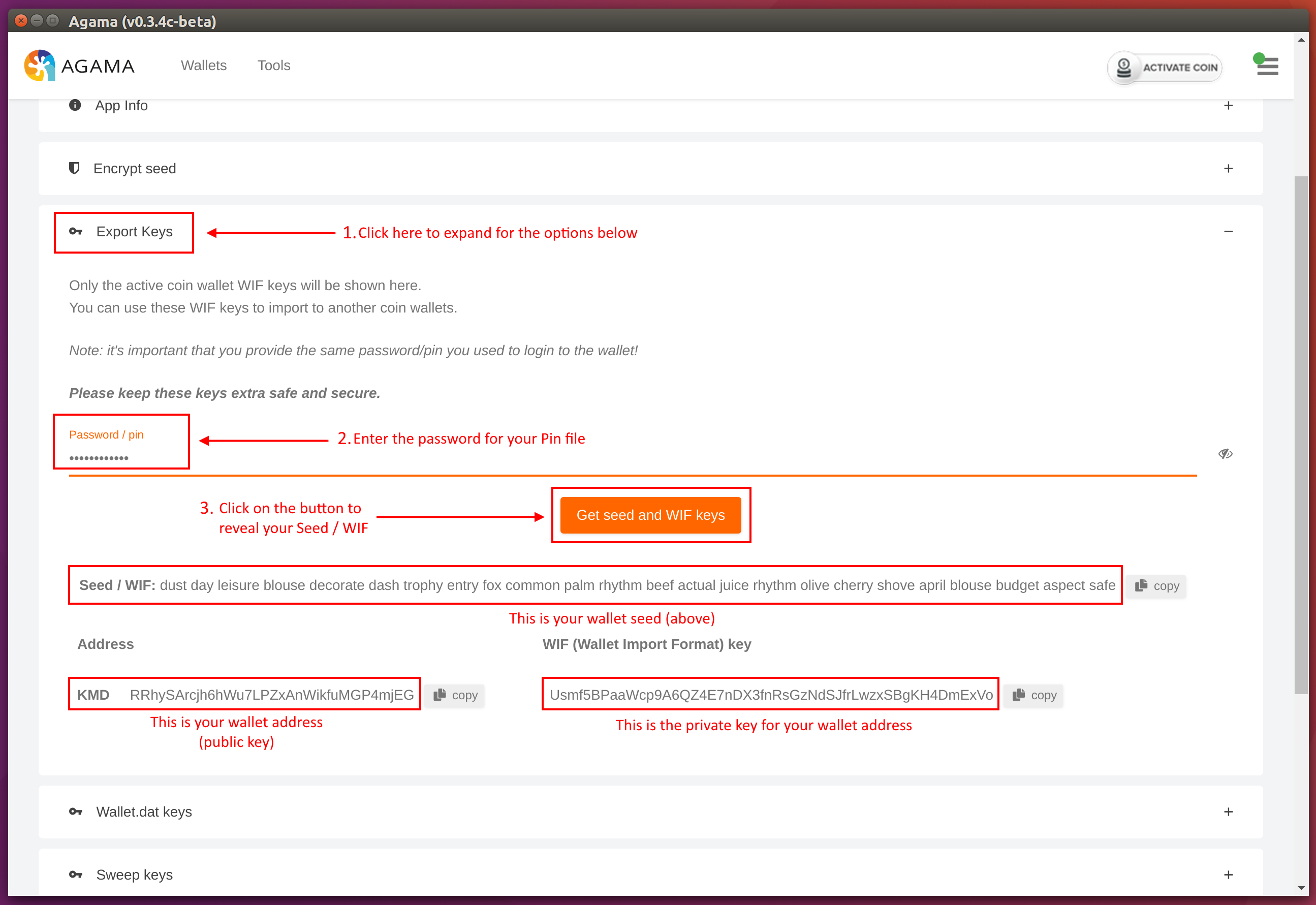
Task: Open the Wallets menu
Action: [x=204, y=66]
